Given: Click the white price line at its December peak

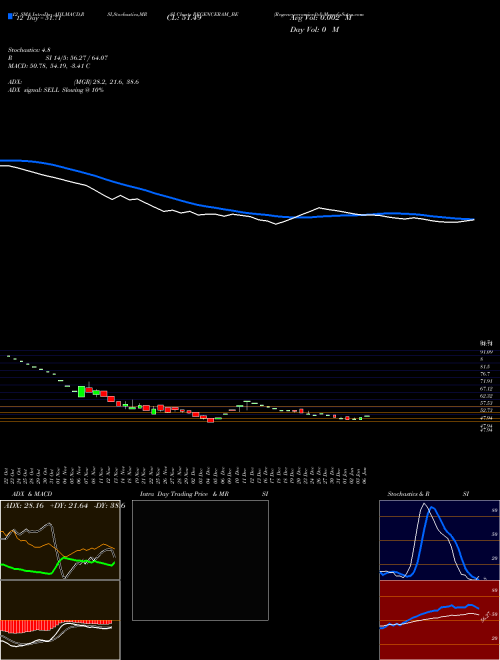Looking at the screenshot, I should [x=319, y=208].
